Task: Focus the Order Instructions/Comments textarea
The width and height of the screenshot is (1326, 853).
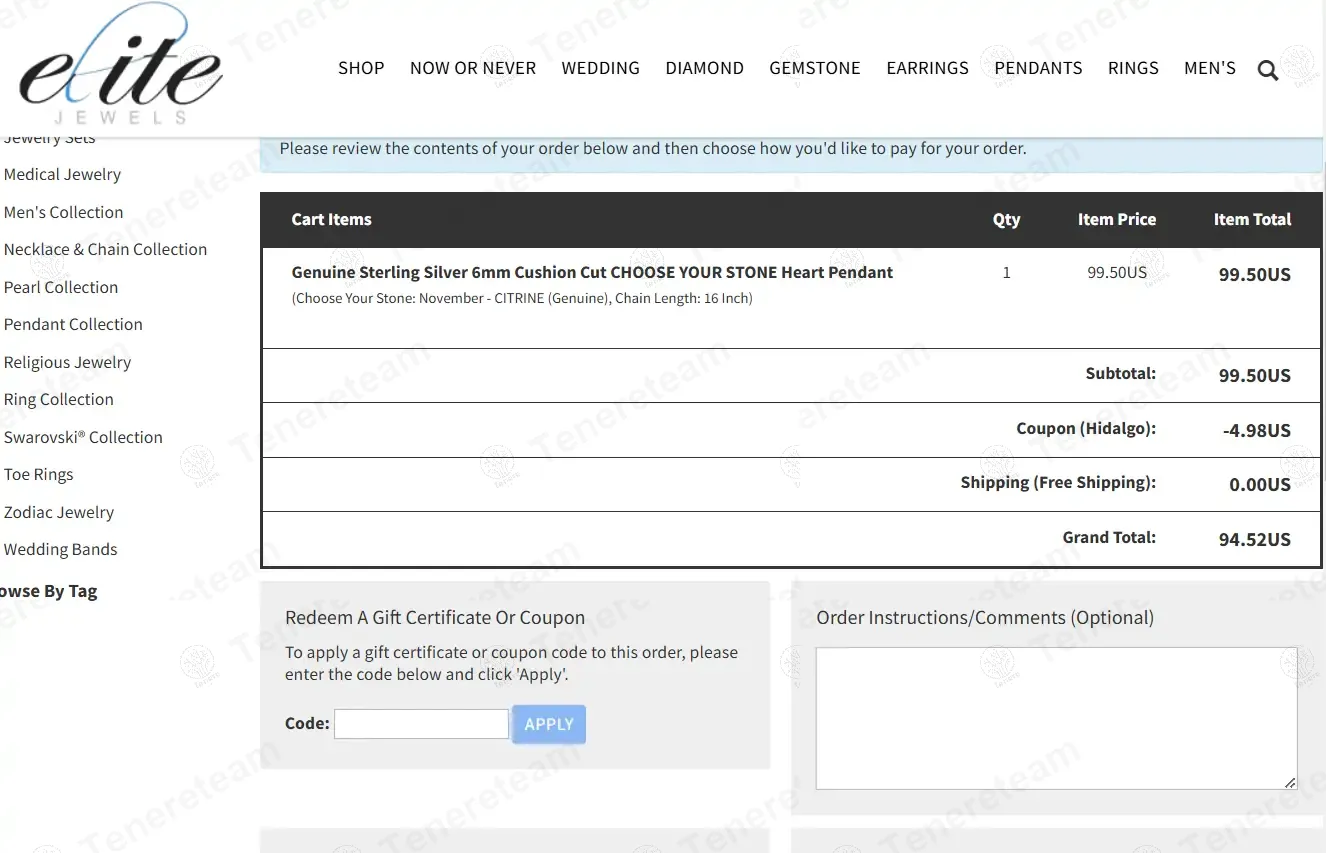Action: click(x=1057, y=718)
